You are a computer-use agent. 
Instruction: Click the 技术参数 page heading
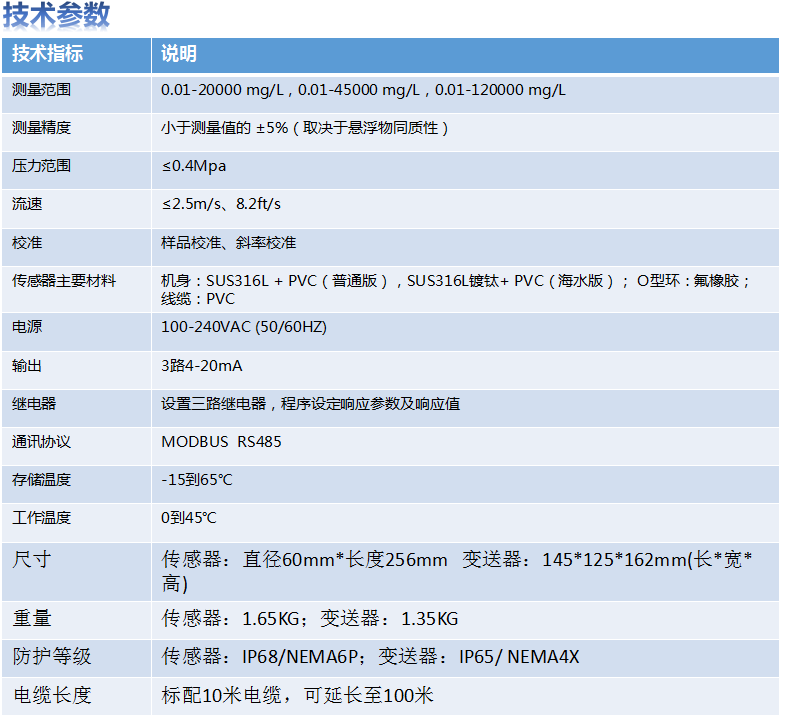coord(56,16)
